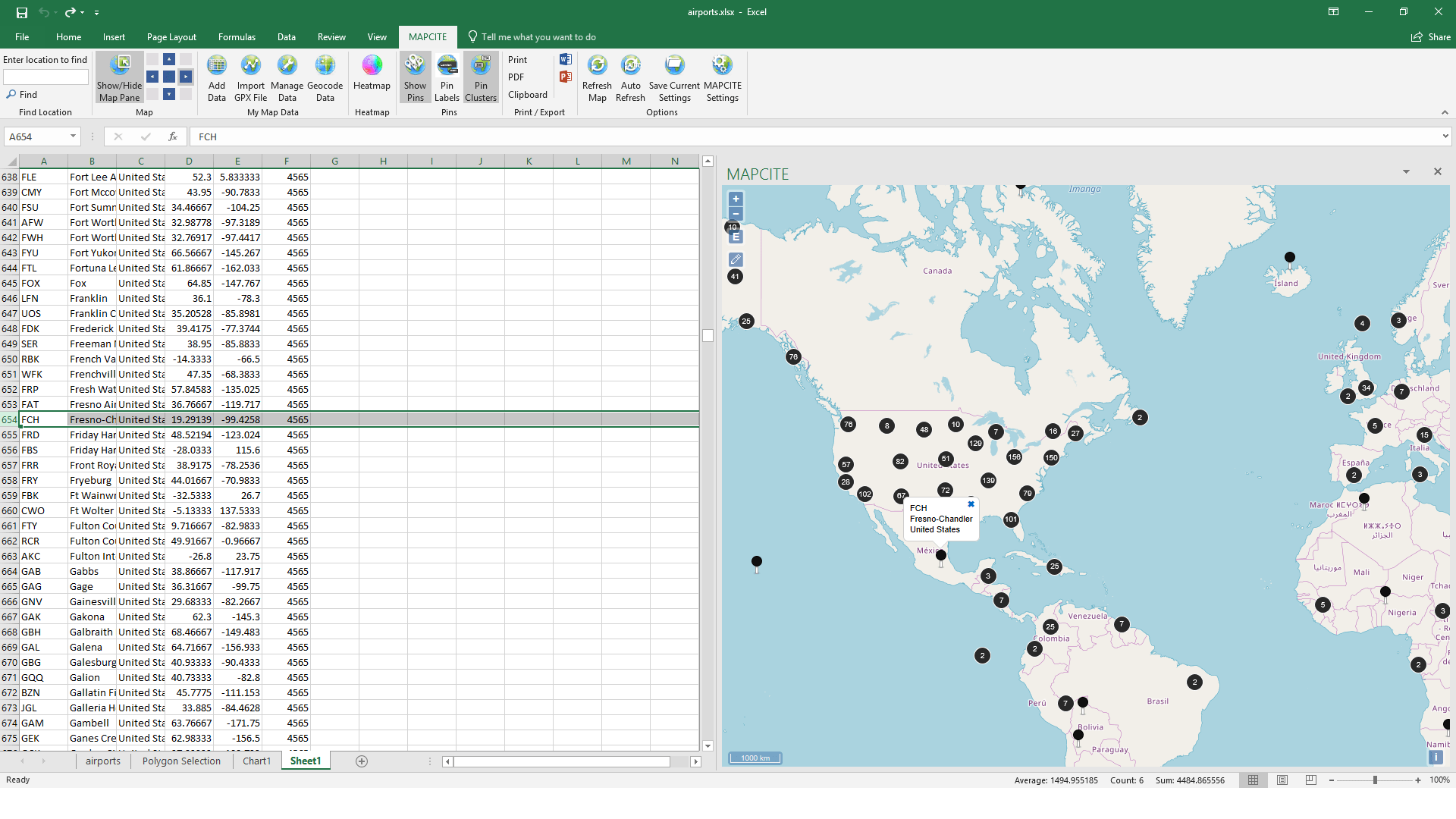
Task: Open Ribbon Display Options
Action: coord(1333,12)
